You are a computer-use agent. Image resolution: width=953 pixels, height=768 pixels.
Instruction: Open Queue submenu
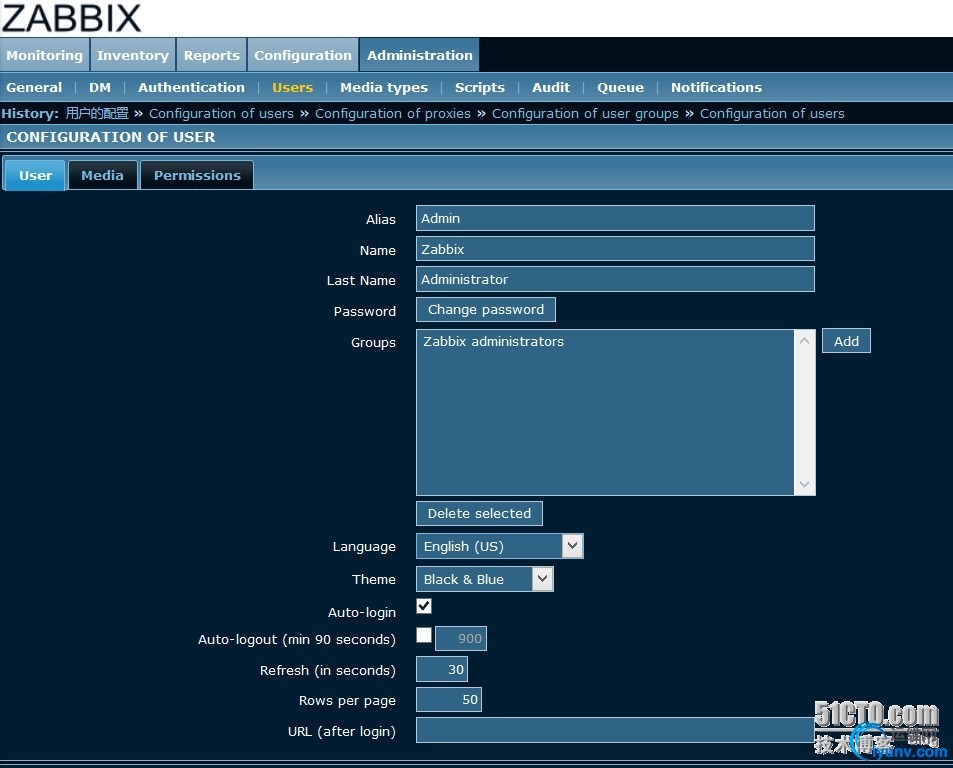coord(620,87)
